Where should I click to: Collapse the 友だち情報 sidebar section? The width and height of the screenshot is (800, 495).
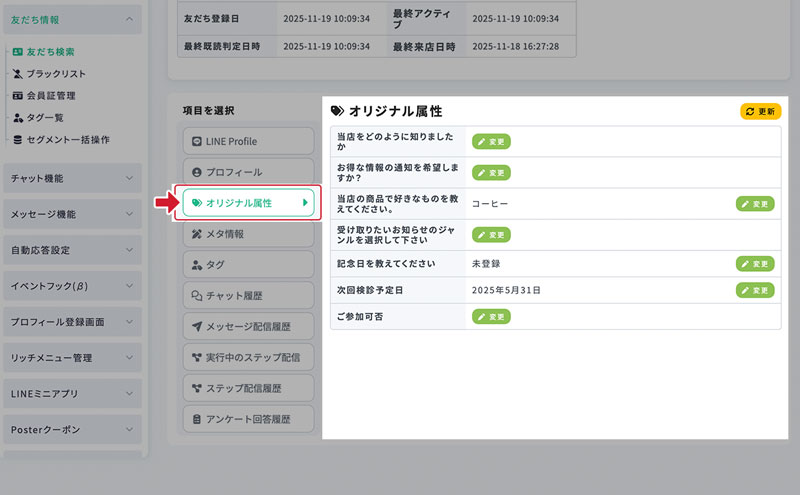tap(72, 18)
